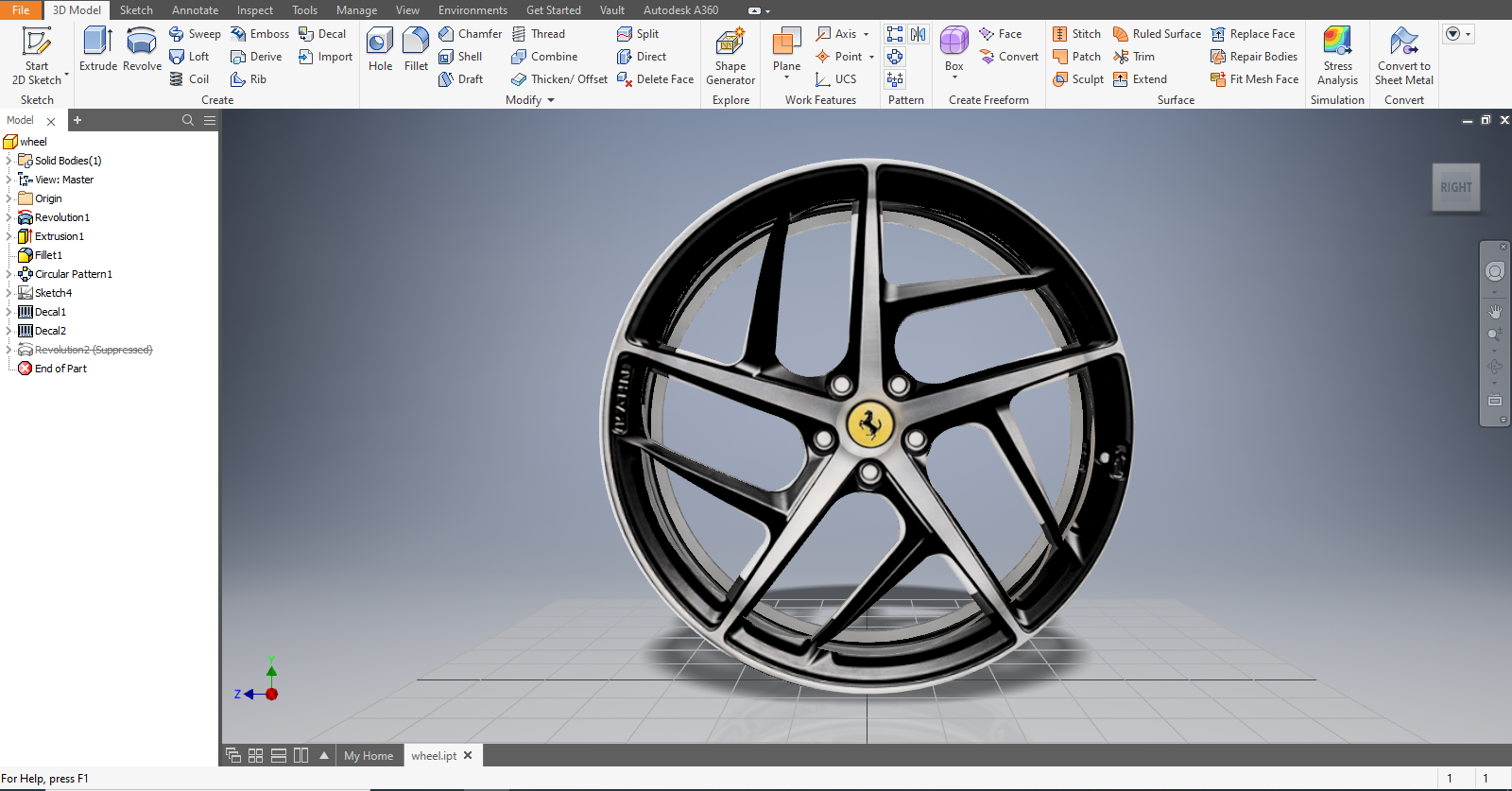This screenshot has height=791, width=1512.
Task: Select the Split tool
Action: coord(638,34)
